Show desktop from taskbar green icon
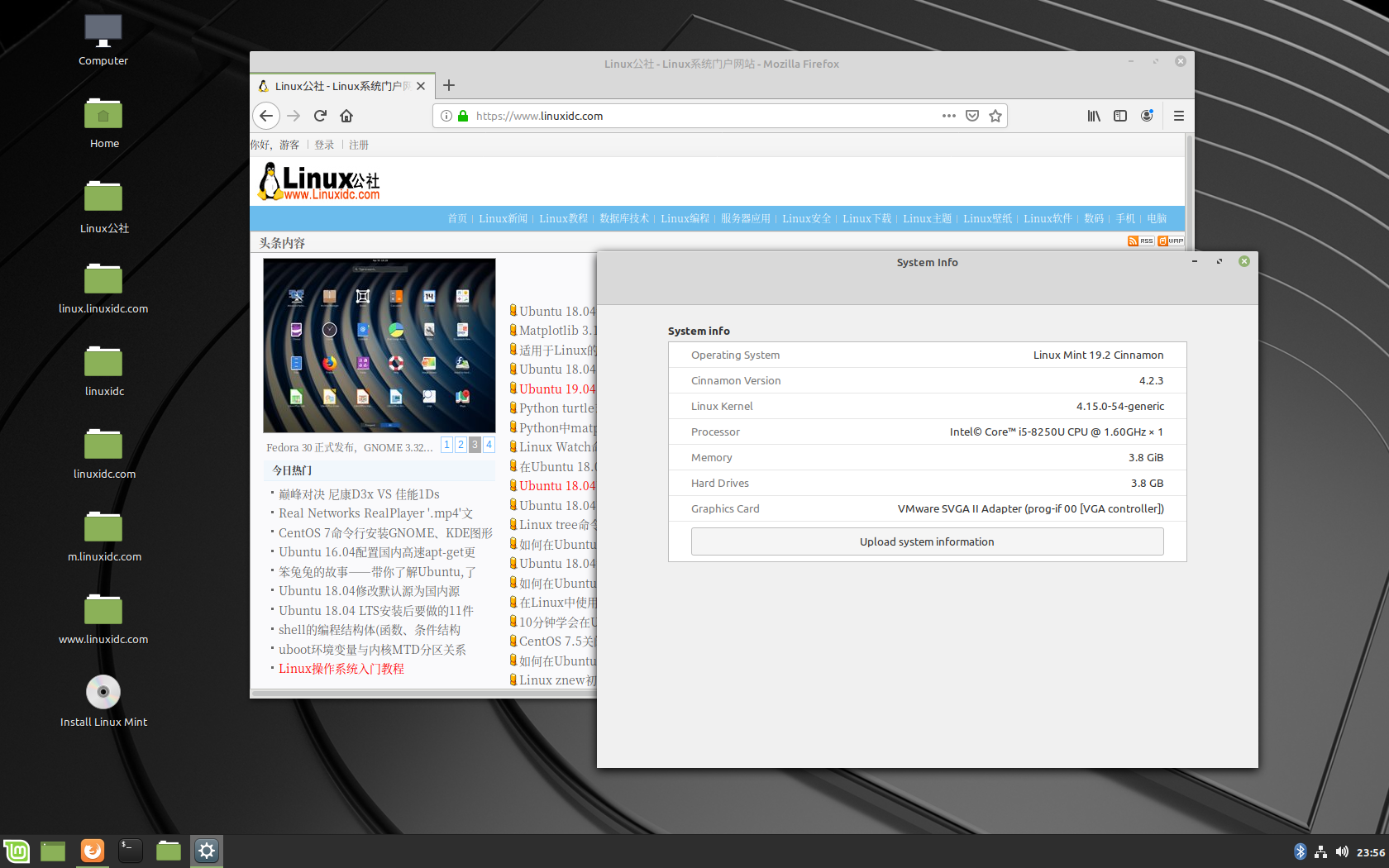1389x868 pixels. [53, 851]
